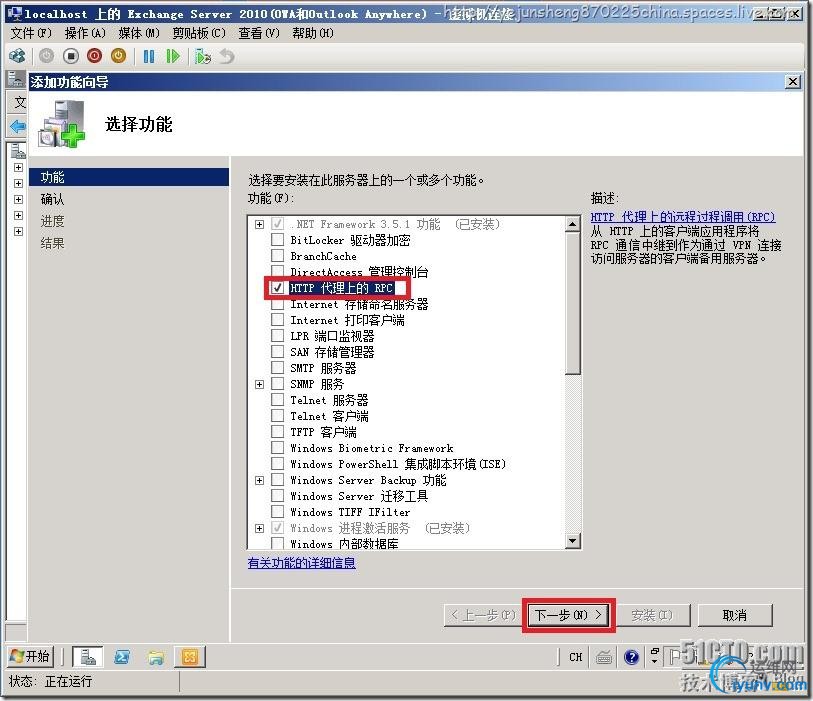813x701 pixels.
Task: Select Internet 存储命名服务器 row
Action: [359, 304]
